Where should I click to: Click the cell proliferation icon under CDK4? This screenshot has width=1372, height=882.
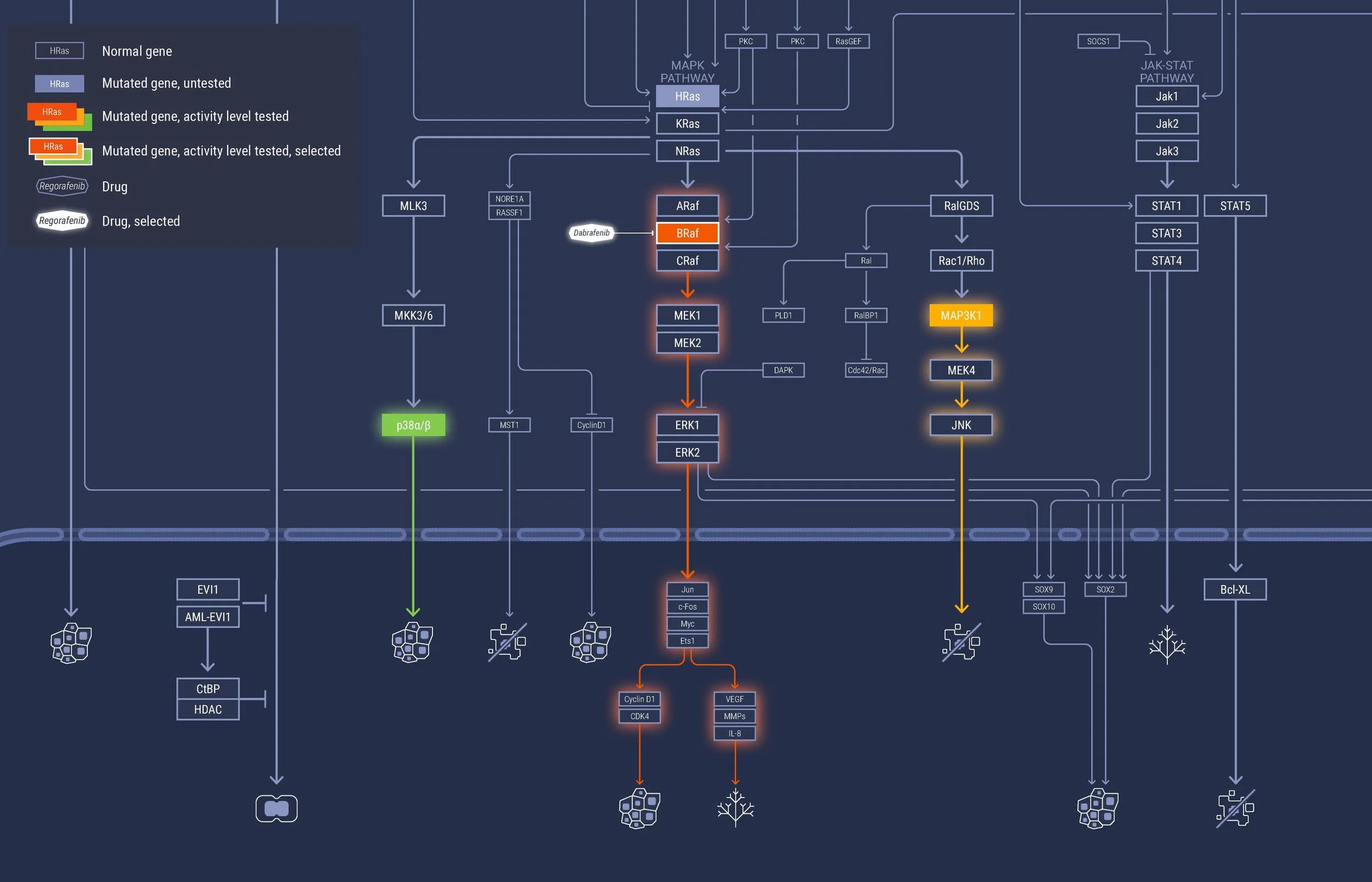[x=639, y=807]
